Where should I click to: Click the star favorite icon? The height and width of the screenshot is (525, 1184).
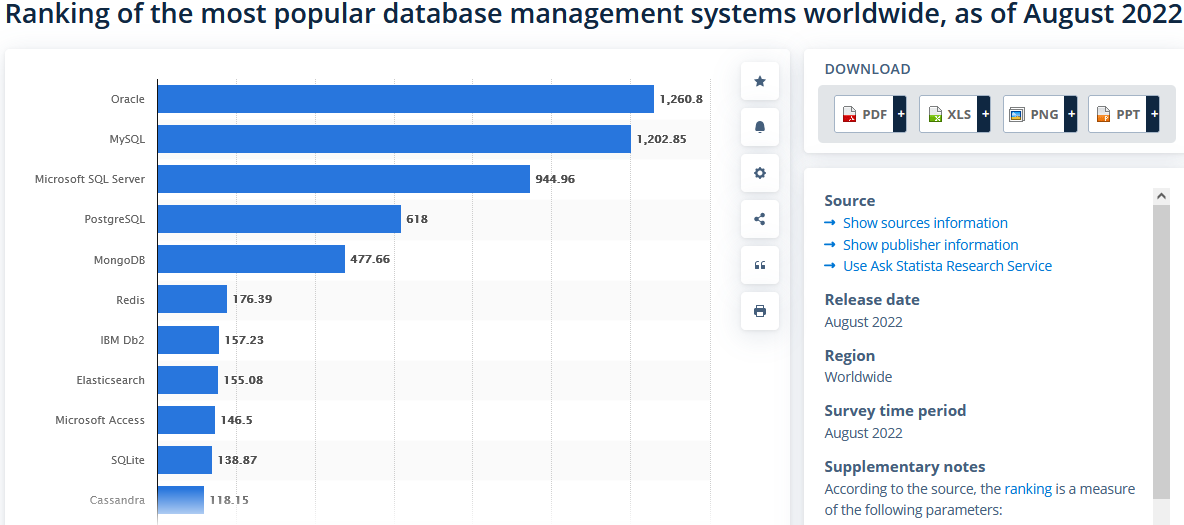pos(759,81)
